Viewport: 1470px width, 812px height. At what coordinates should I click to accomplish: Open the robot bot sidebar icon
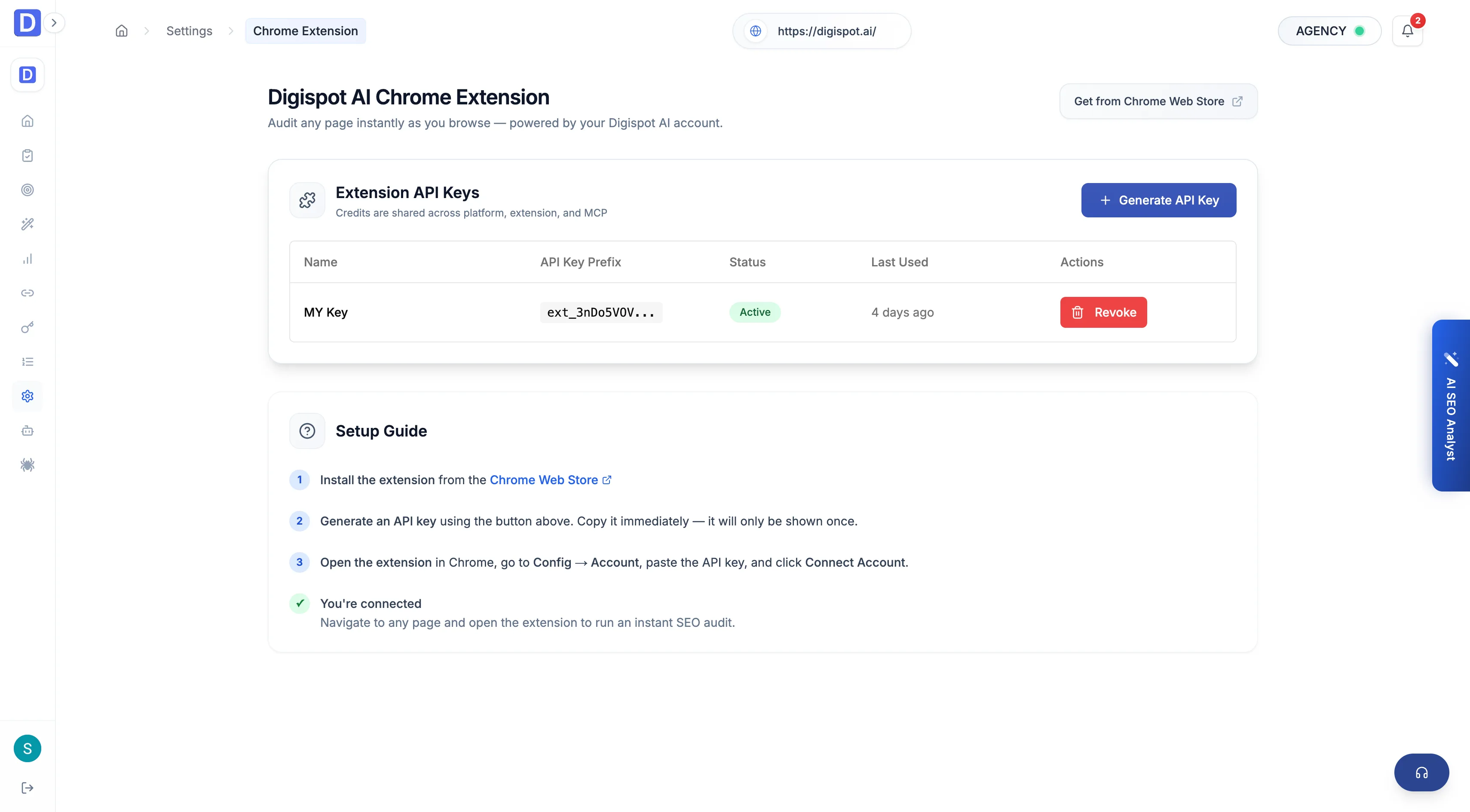(28, 430)
